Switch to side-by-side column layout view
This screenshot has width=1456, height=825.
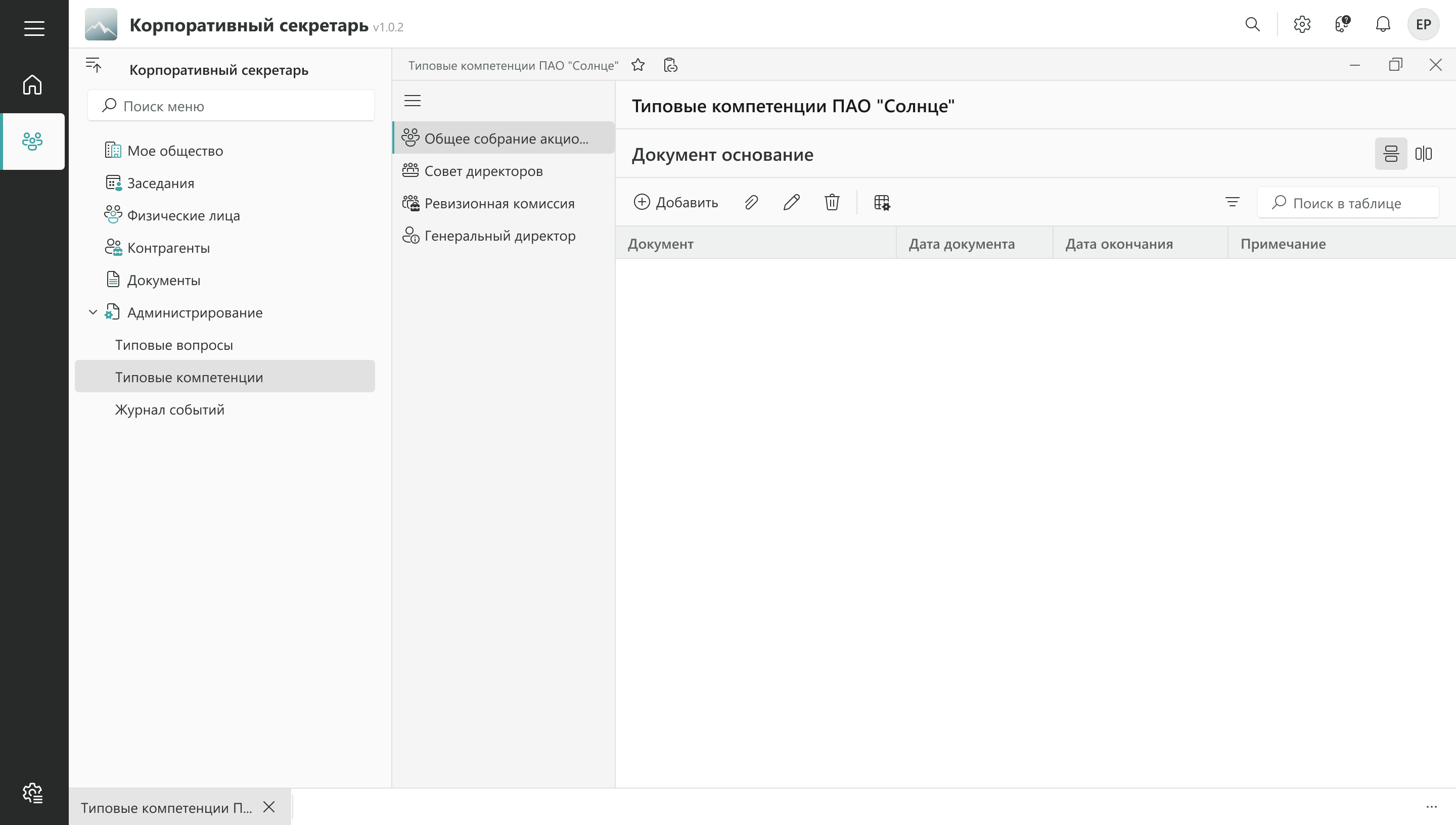tap(1423, 154)
